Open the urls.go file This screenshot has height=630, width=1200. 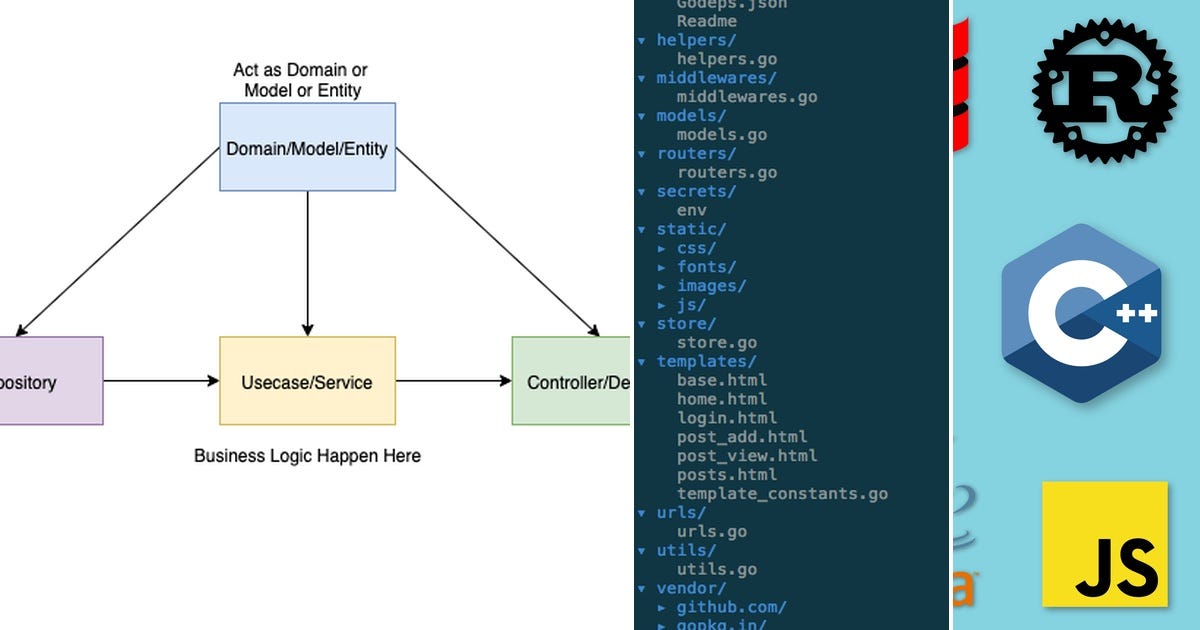coord(712,532)
